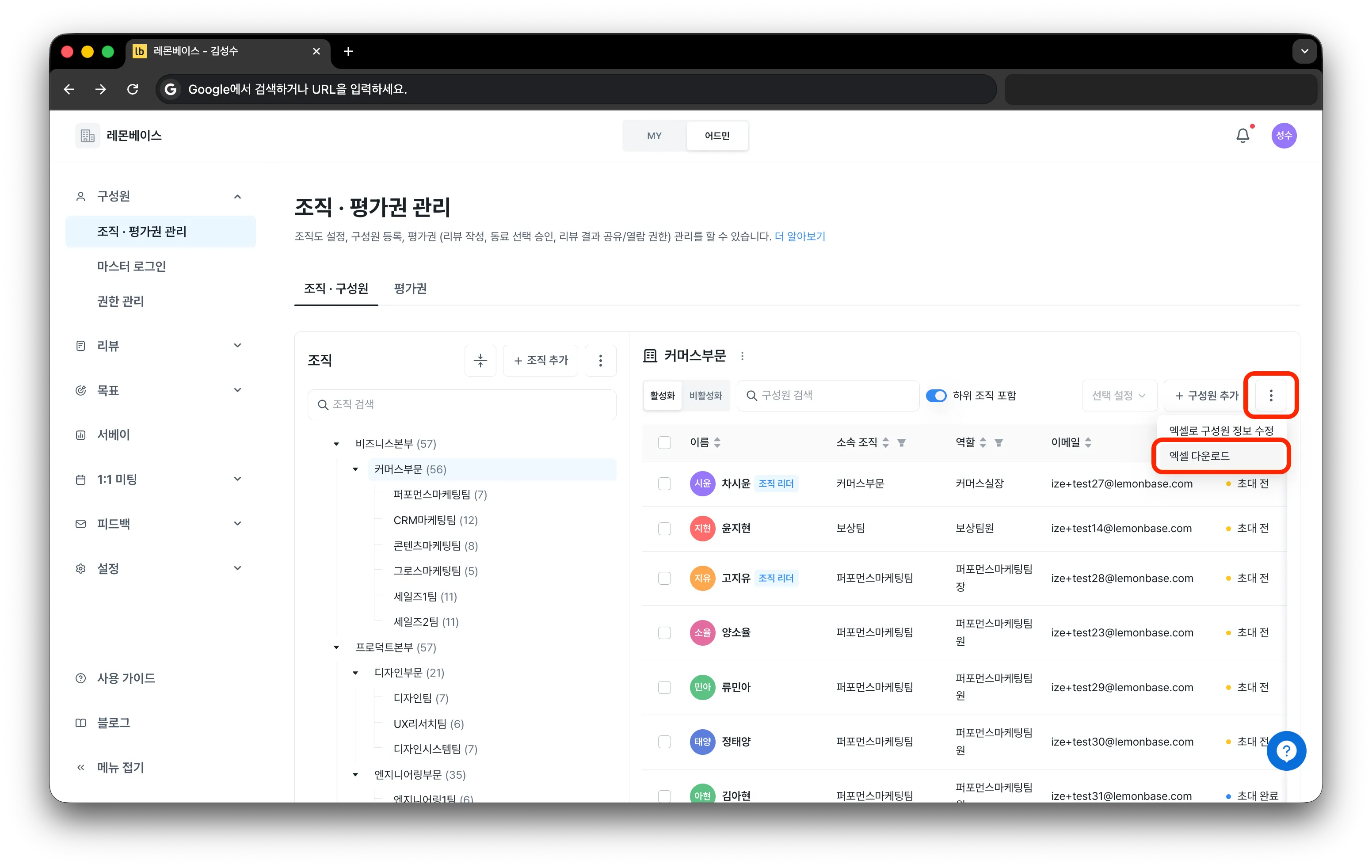1372x868 pixels.
Task: Open the 사용 가이드 link
Action: click(126, 678)
